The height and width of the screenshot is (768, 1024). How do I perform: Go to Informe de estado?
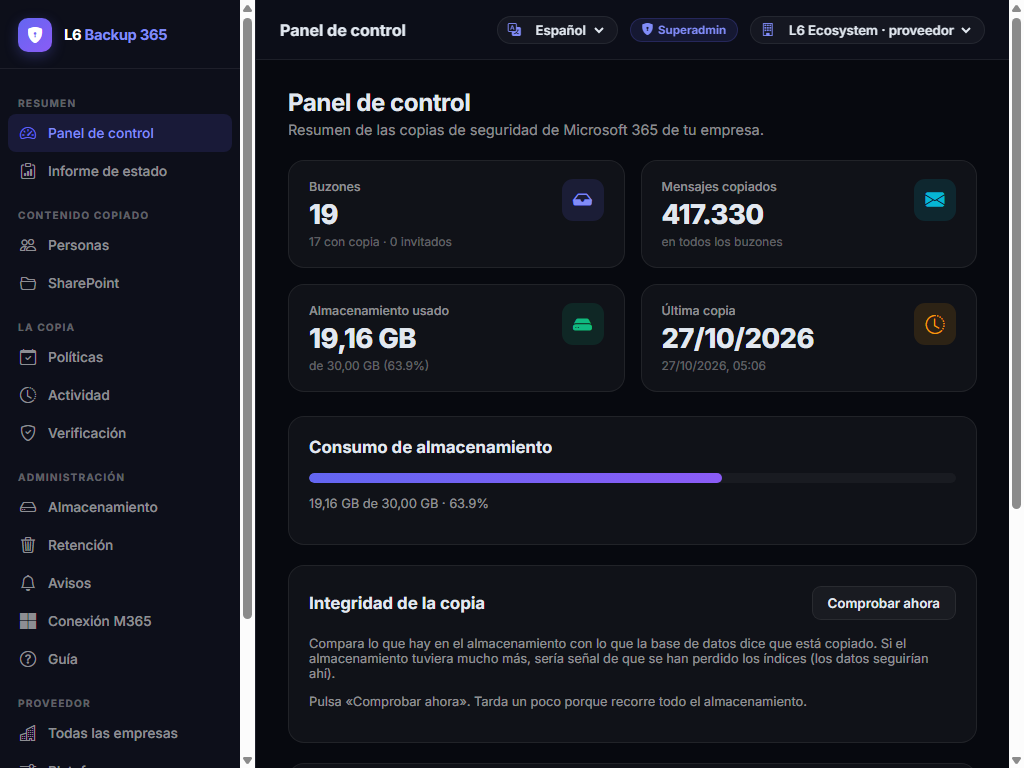120,171
